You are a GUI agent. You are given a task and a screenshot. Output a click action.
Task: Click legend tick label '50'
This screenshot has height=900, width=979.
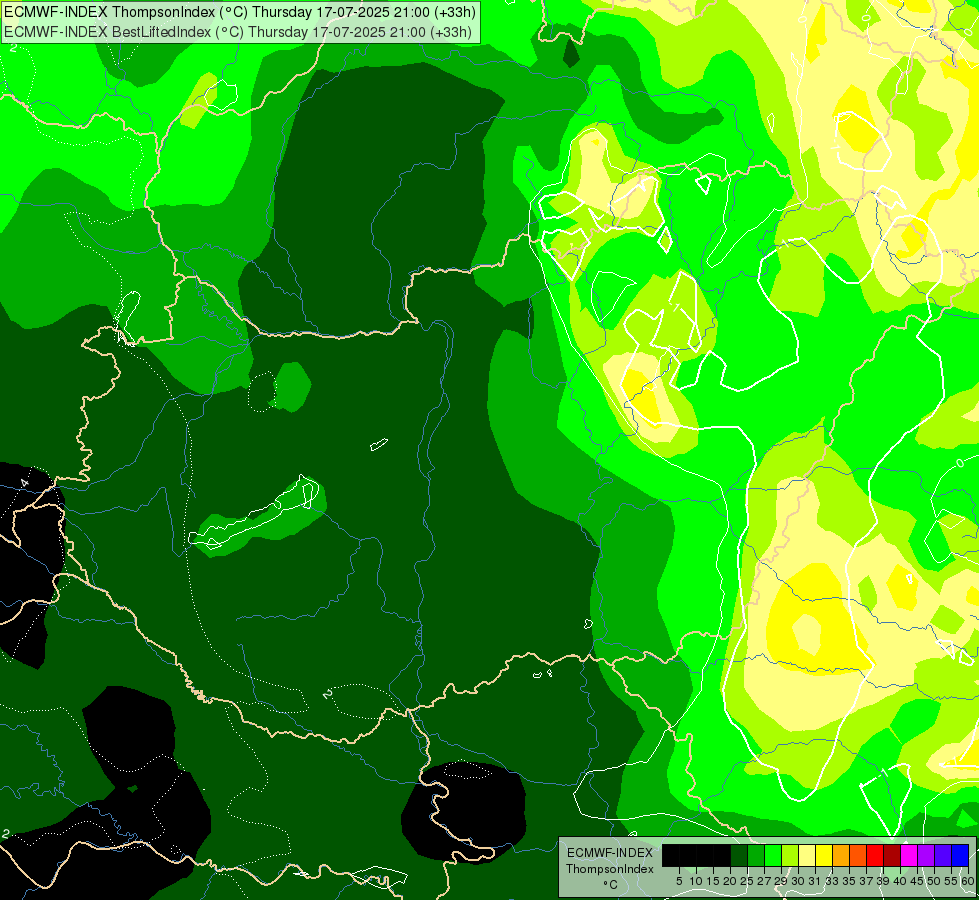pos(935,881)
